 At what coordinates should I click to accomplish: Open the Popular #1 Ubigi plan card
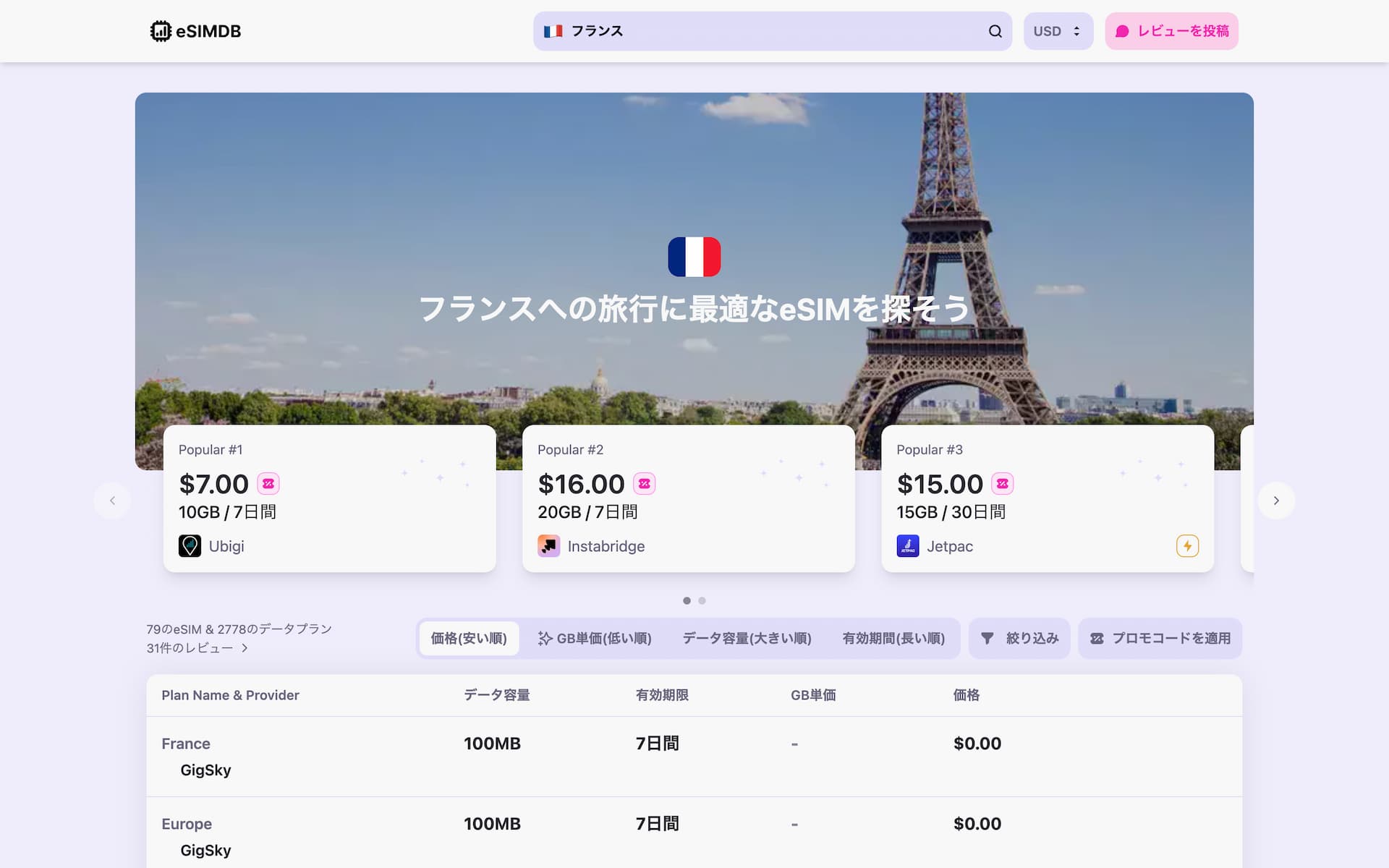330,498
